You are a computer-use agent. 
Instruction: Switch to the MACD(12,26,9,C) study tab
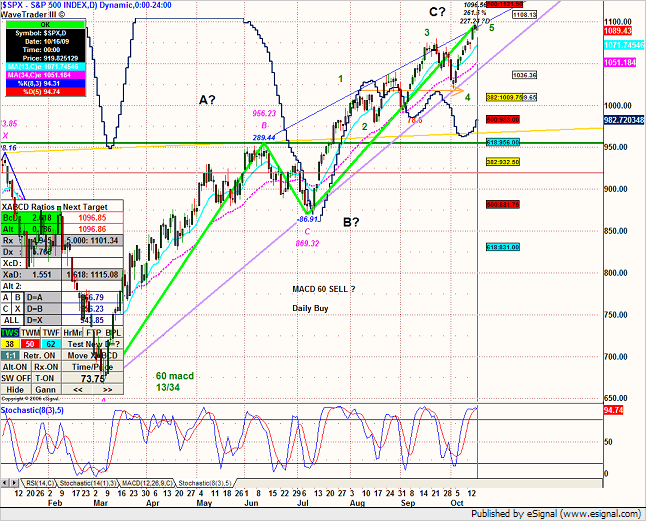point(148,483)
